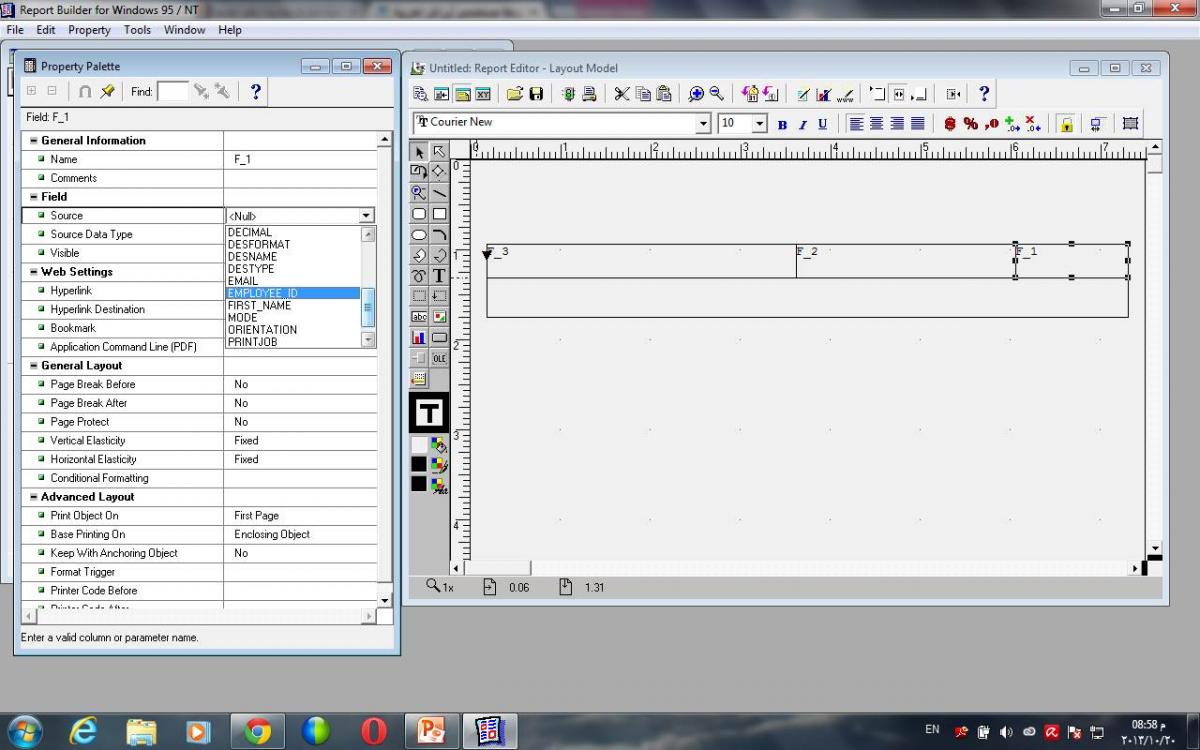The image size is (1200, 750).
Task: Open the Courier New font dropdown
Action: [x=703, y=123]
